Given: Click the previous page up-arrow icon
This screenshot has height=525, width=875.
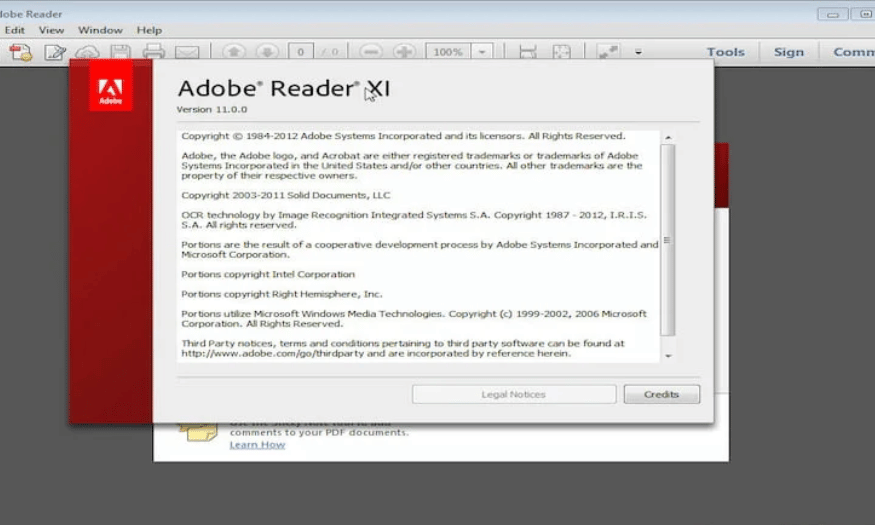Looking at the screenshot, I should [234, 52].
